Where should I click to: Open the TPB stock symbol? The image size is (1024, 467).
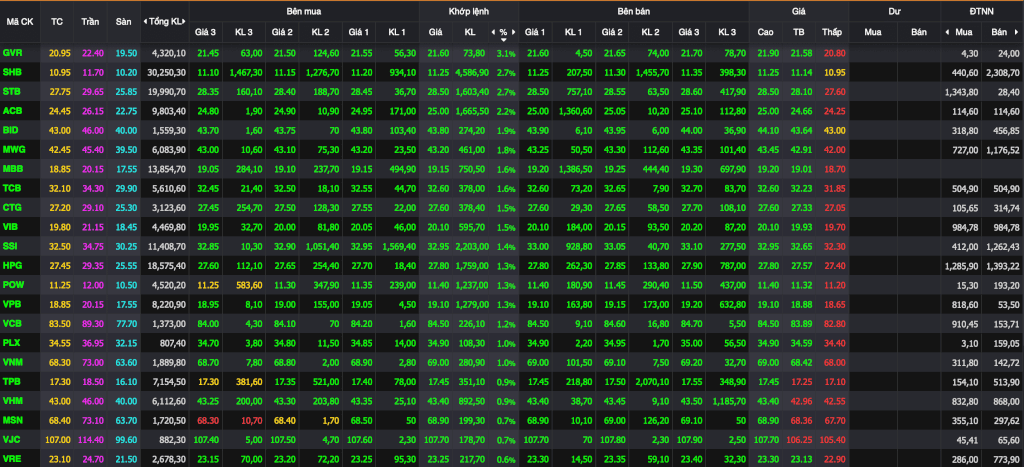click(12, 381)
